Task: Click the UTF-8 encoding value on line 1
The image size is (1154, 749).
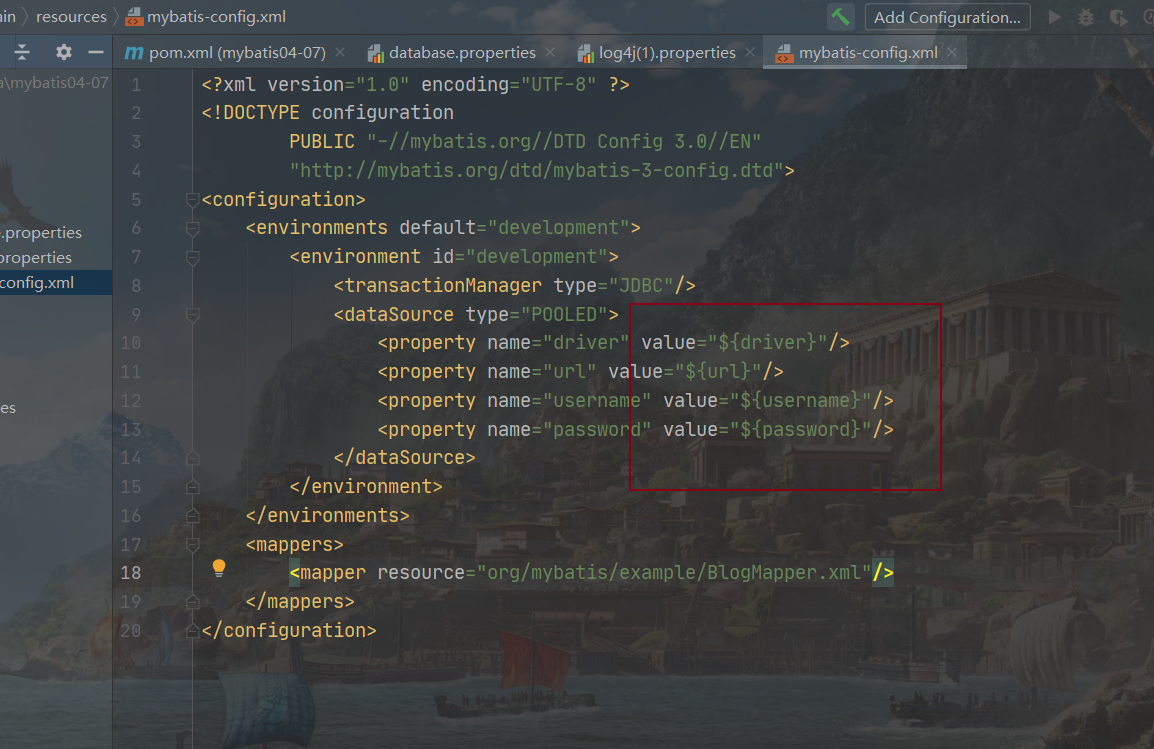Action: [x=559, y=85]
